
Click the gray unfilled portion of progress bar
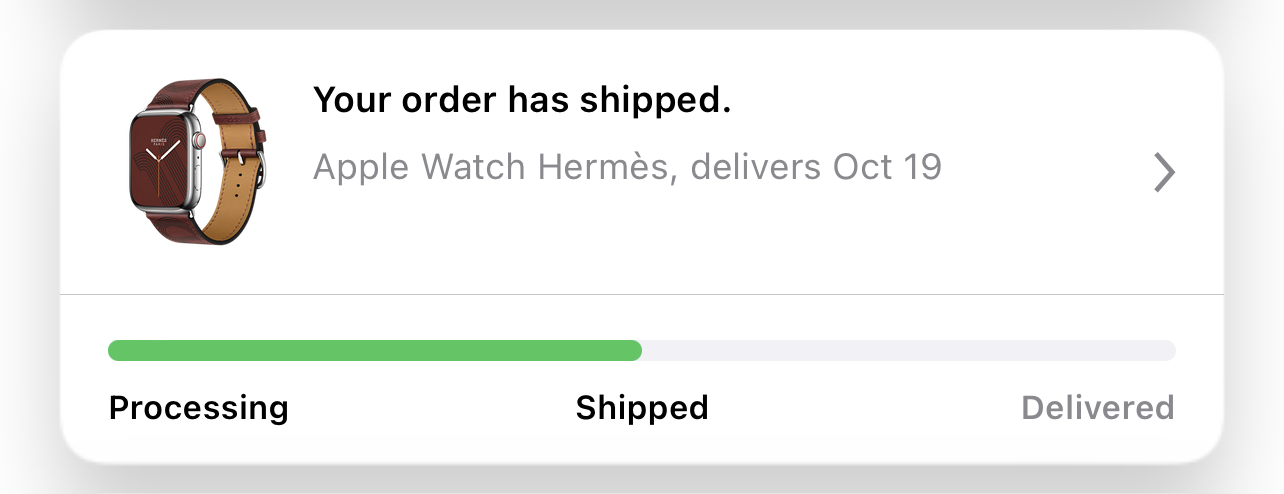coord(908,350)
